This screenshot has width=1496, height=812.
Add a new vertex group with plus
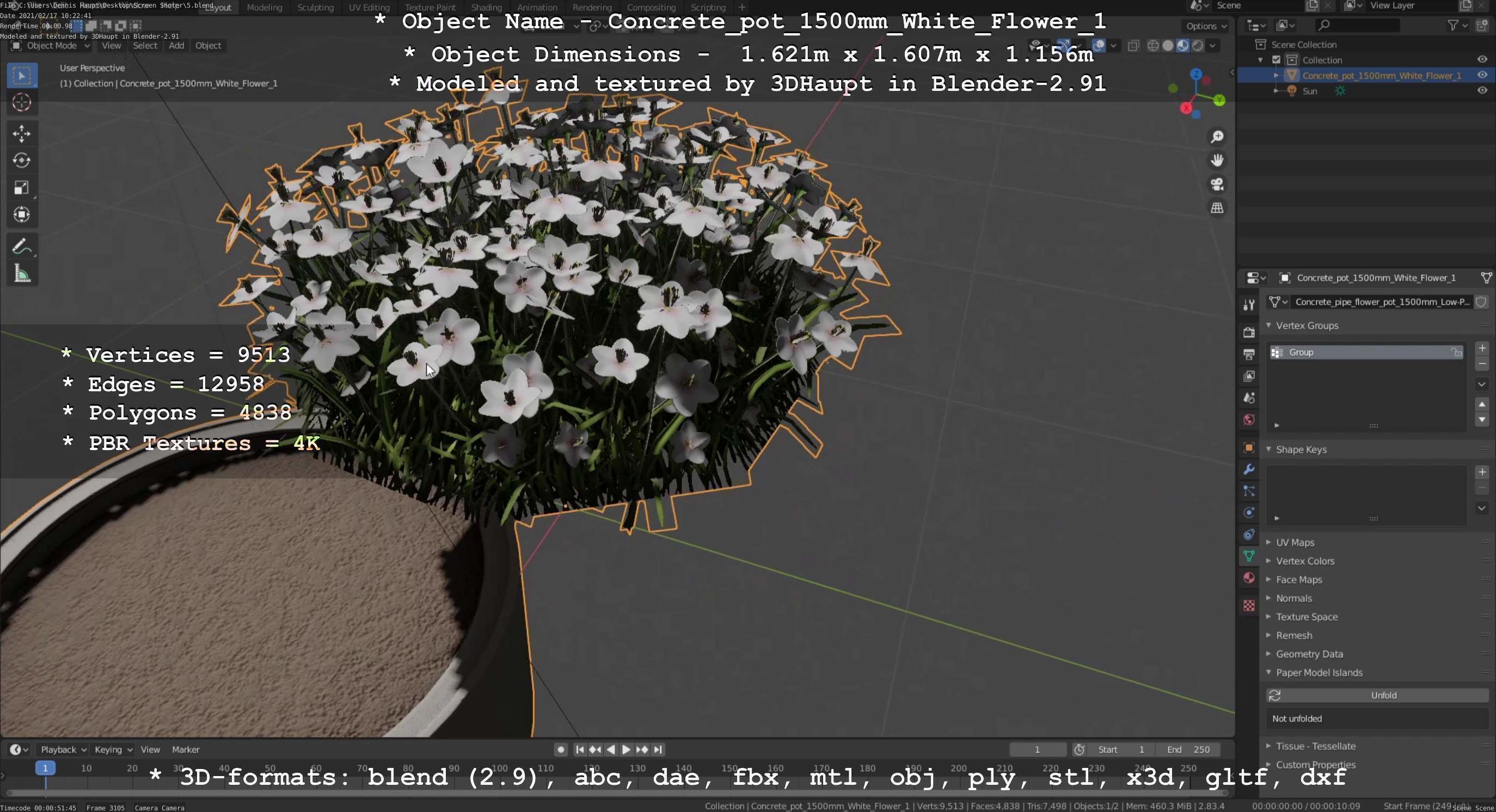tap(1481, 348)
